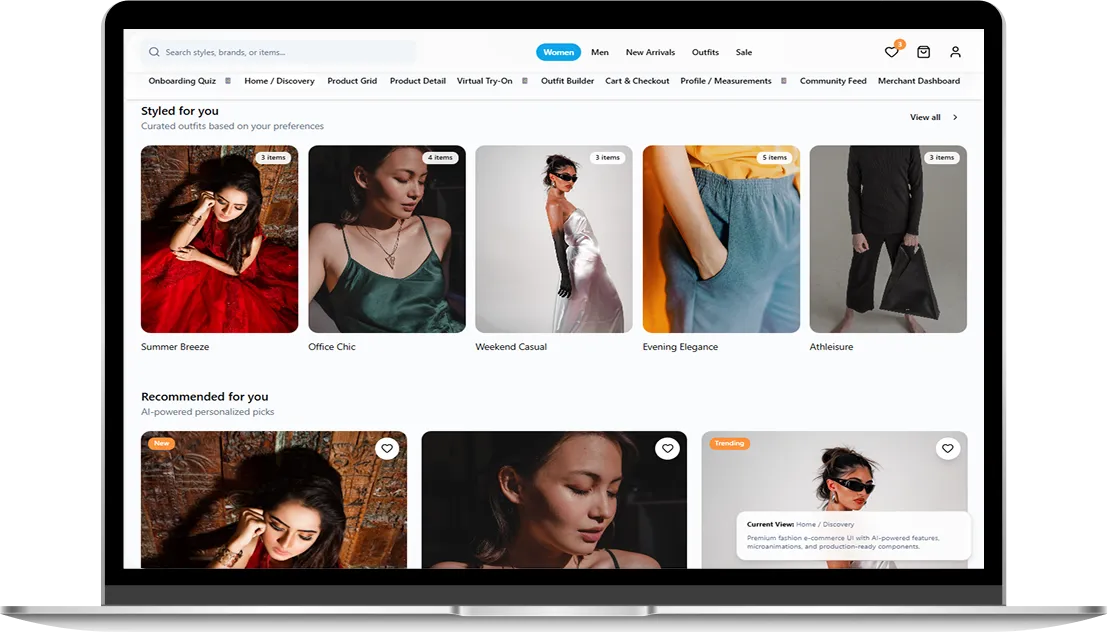
Task: Open the wishlist heart icon in header
Action: coord(891,52)
